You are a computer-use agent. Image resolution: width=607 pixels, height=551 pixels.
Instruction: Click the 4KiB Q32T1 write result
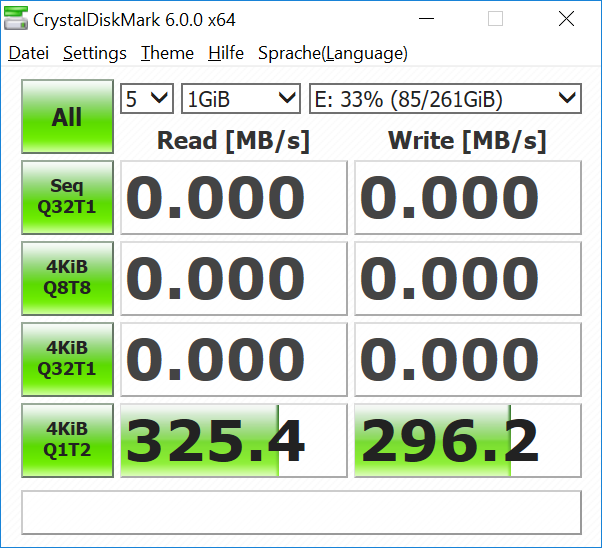point(468,359)
